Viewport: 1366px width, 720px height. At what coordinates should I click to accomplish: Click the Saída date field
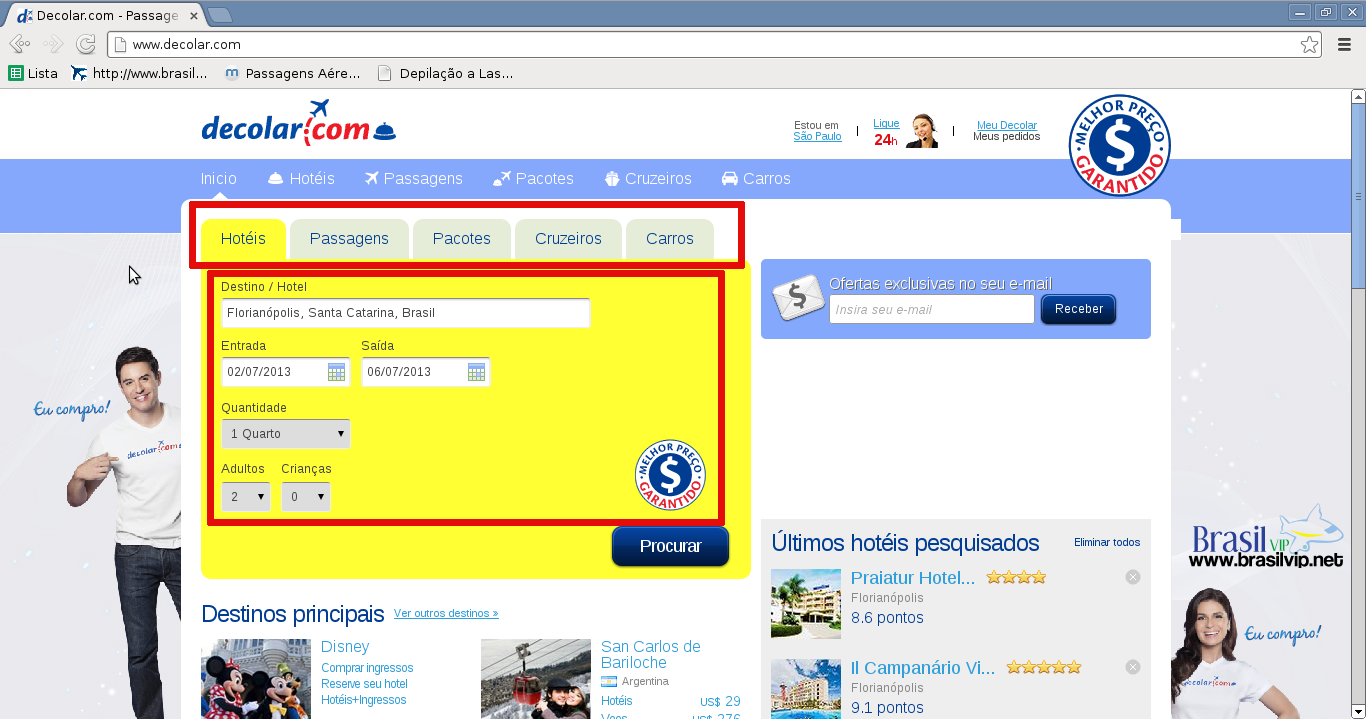coord(426,372)
